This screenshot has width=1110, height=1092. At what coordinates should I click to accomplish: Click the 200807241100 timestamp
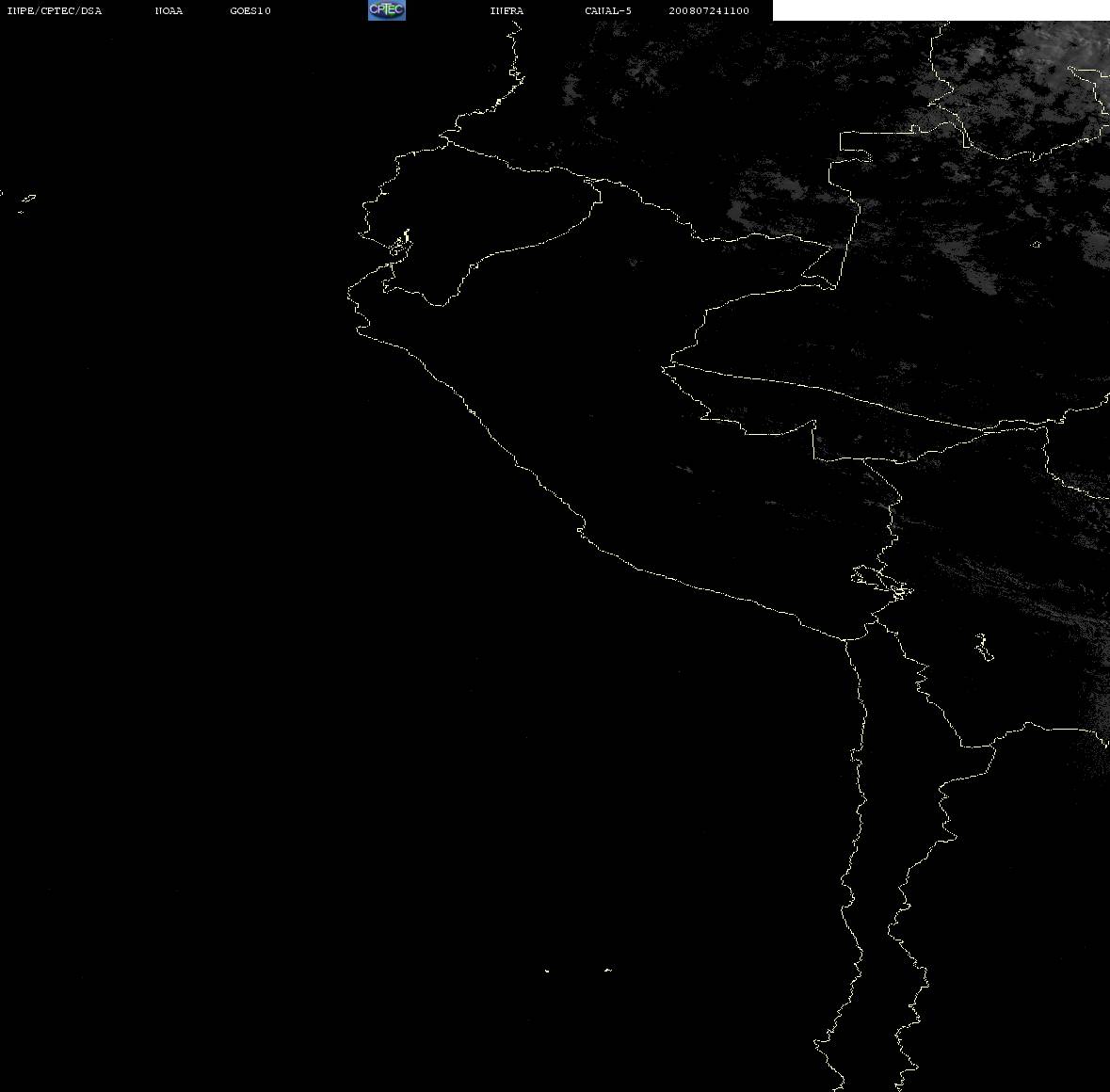[x=709, y=10]
